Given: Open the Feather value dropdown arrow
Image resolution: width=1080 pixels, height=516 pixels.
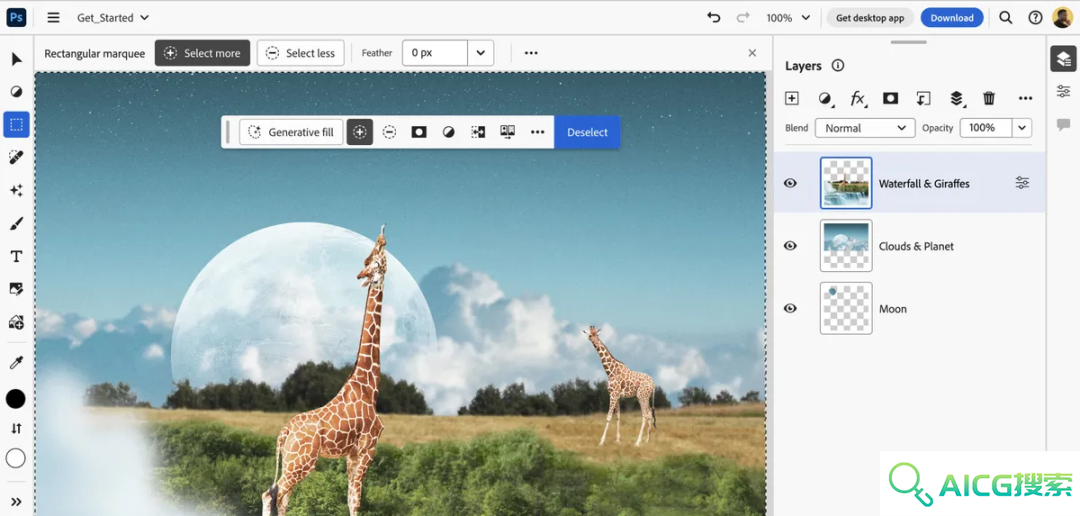Looking at the screenshot, I should (x=481, y=53).
